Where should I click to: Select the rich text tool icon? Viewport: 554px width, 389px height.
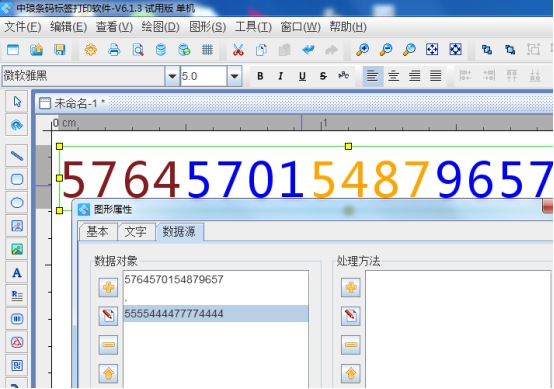17,295
